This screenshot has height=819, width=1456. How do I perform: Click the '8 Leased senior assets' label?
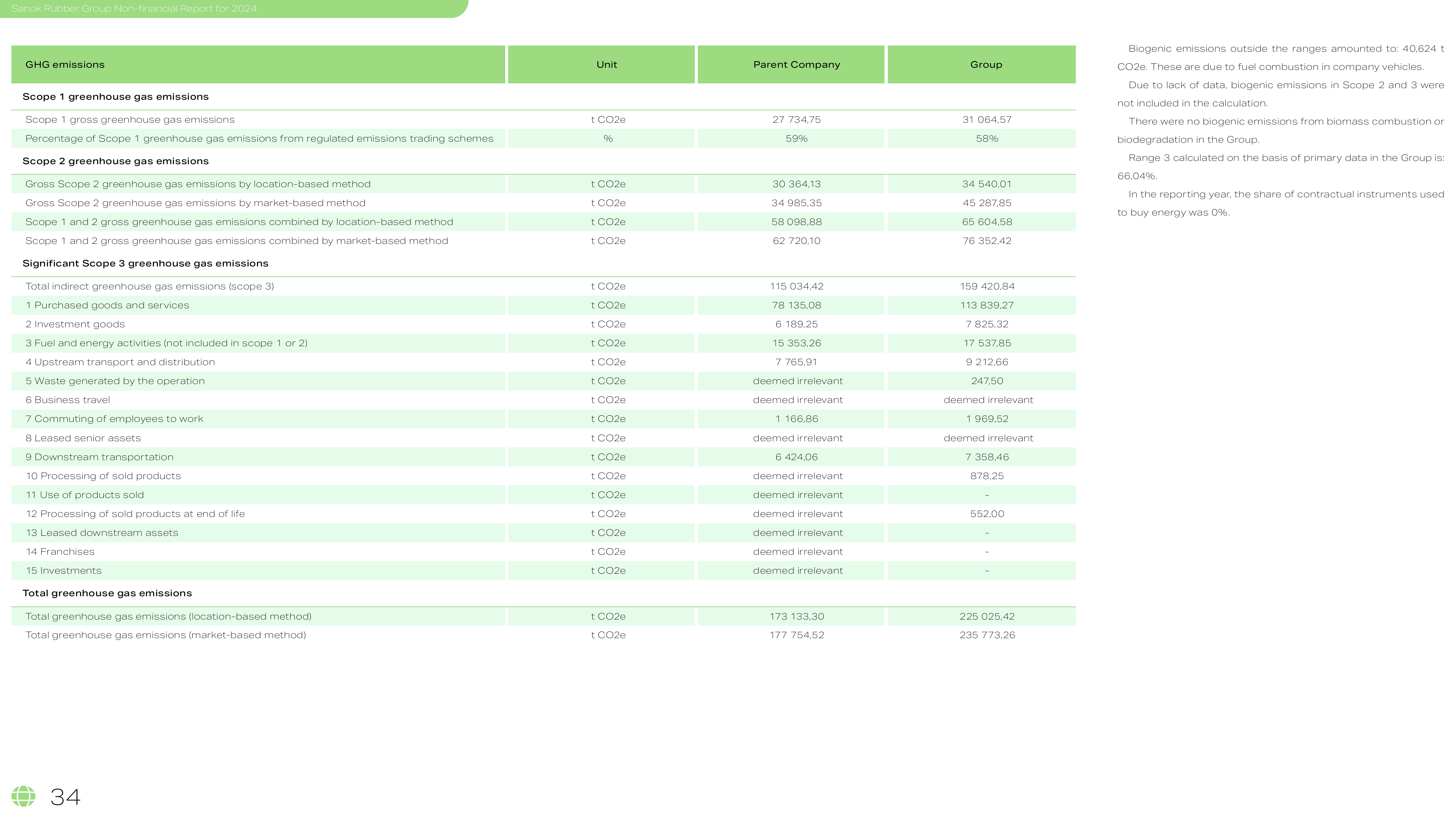[x=83, y=438]
